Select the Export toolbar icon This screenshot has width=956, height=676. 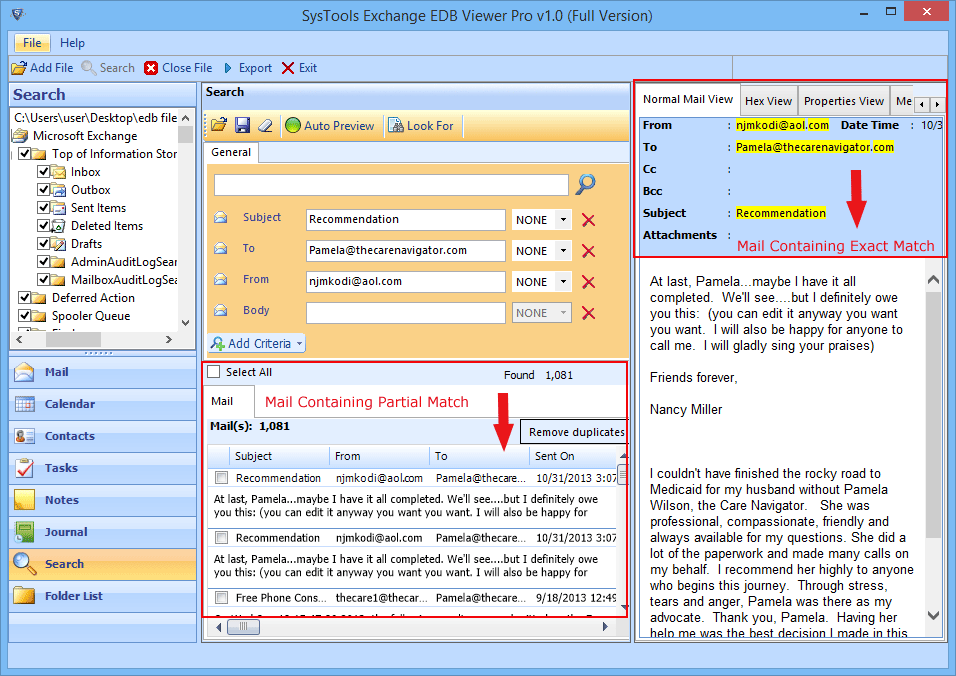click(248, 68)
